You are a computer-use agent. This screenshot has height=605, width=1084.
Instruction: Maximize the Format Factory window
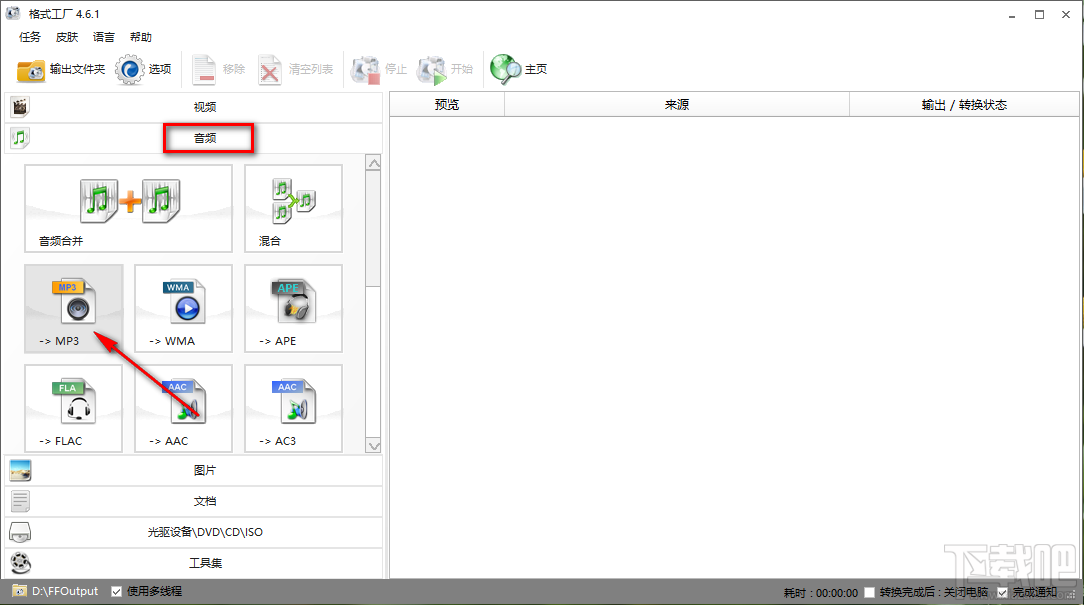click(x=1039, y=14)
